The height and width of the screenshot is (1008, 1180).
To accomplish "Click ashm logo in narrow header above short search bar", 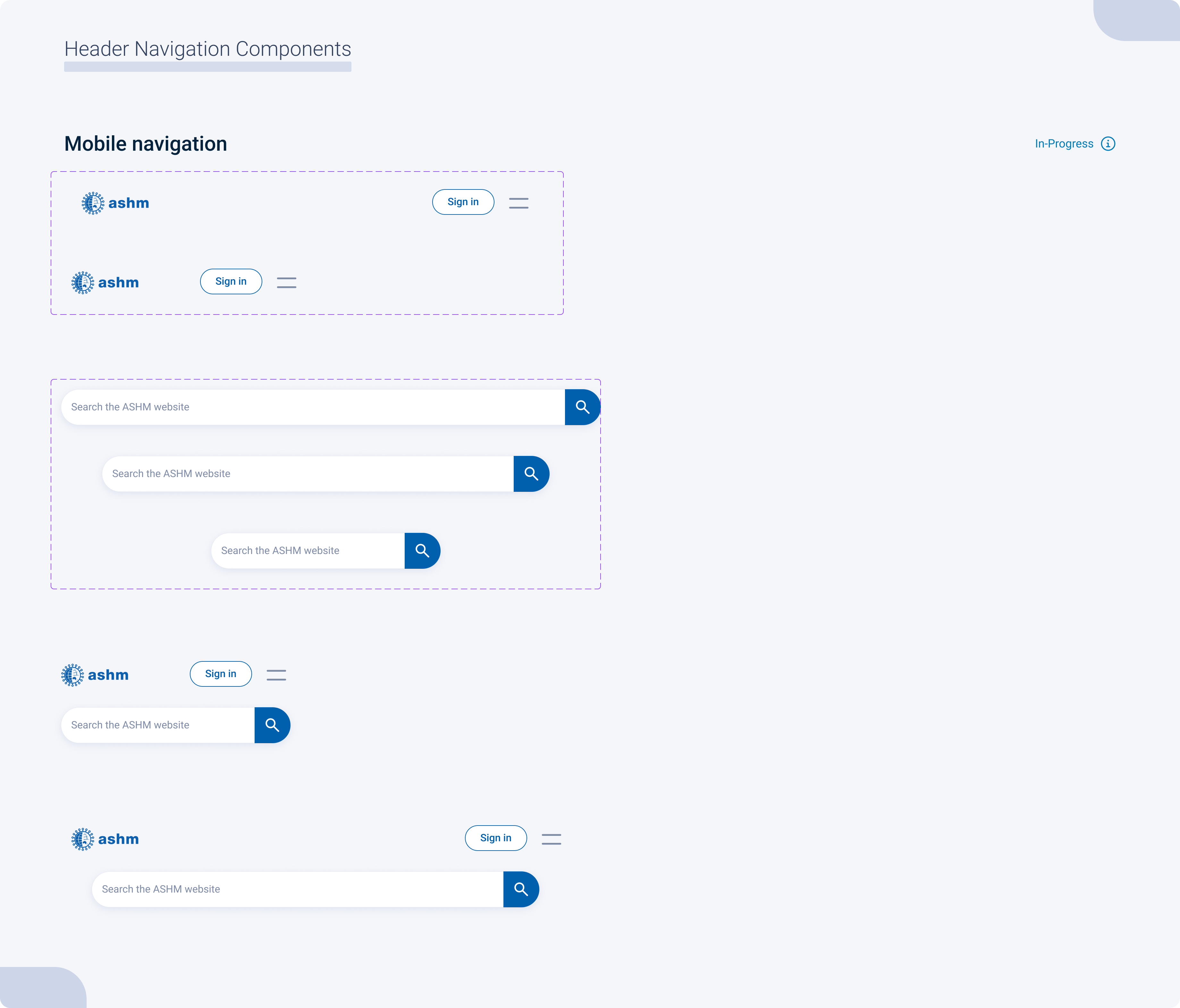I will click(95, 675).
